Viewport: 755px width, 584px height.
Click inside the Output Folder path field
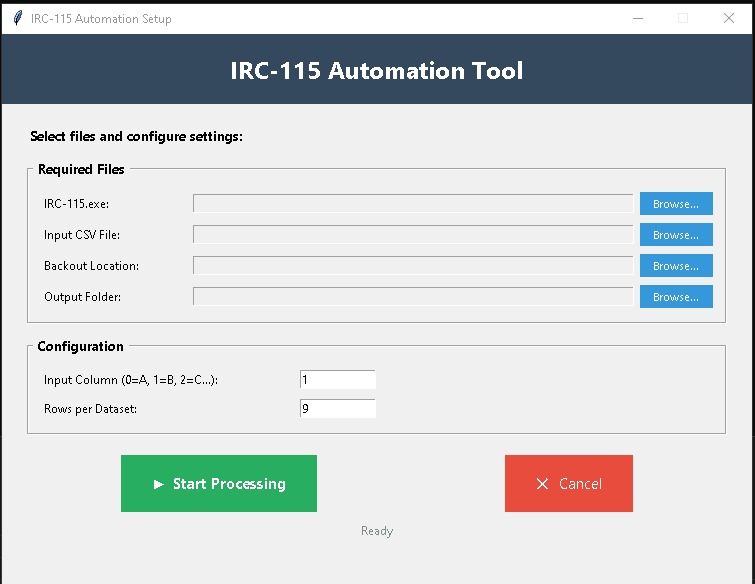(412, 297)
